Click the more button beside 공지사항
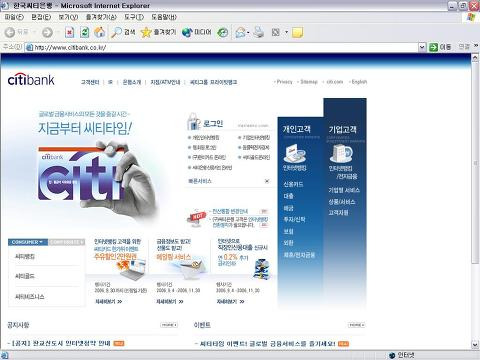This screenshot has height=360, width=480. 169,325
